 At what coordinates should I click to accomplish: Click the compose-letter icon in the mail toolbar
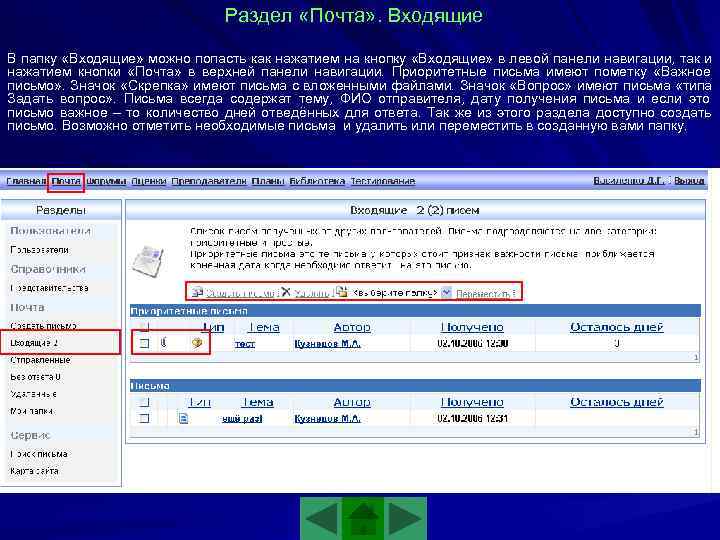(197, 292)
